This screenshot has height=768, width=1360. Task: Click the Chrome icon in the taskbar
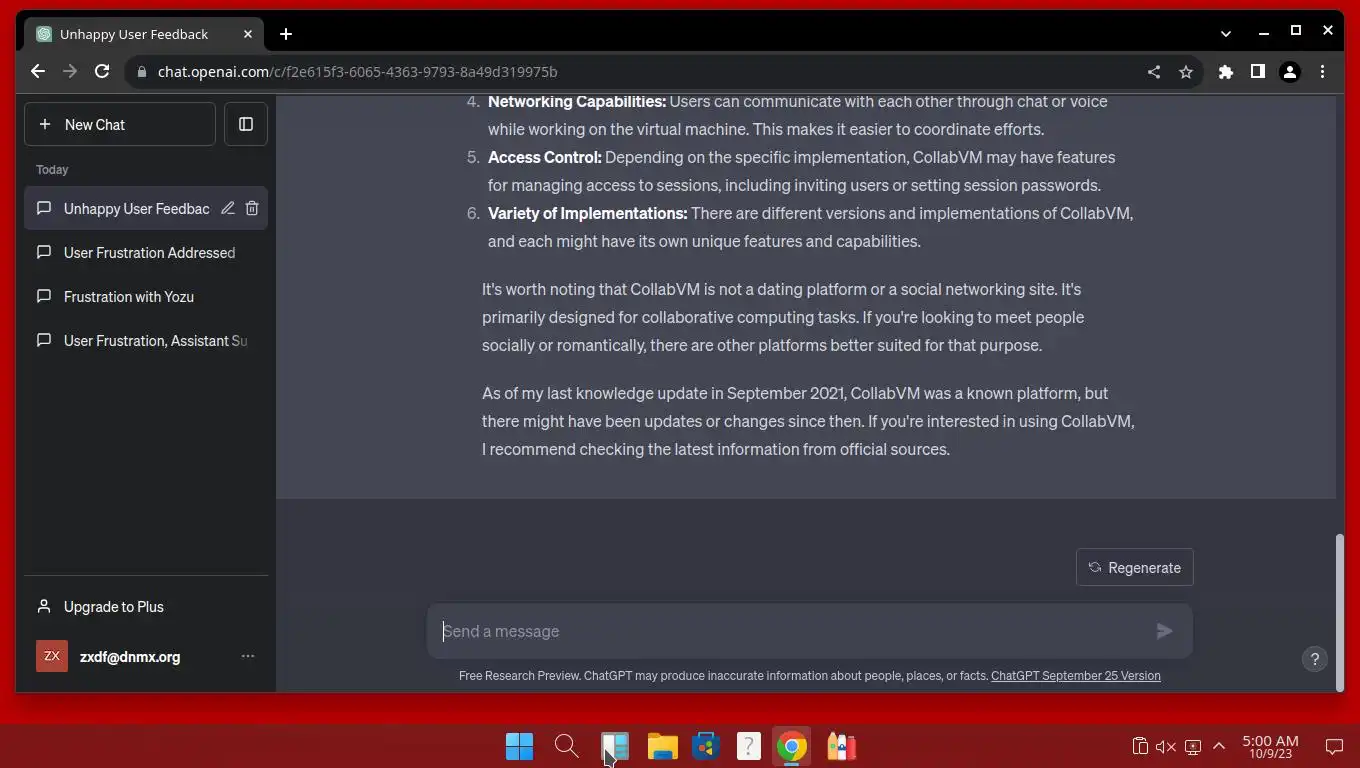792,746
